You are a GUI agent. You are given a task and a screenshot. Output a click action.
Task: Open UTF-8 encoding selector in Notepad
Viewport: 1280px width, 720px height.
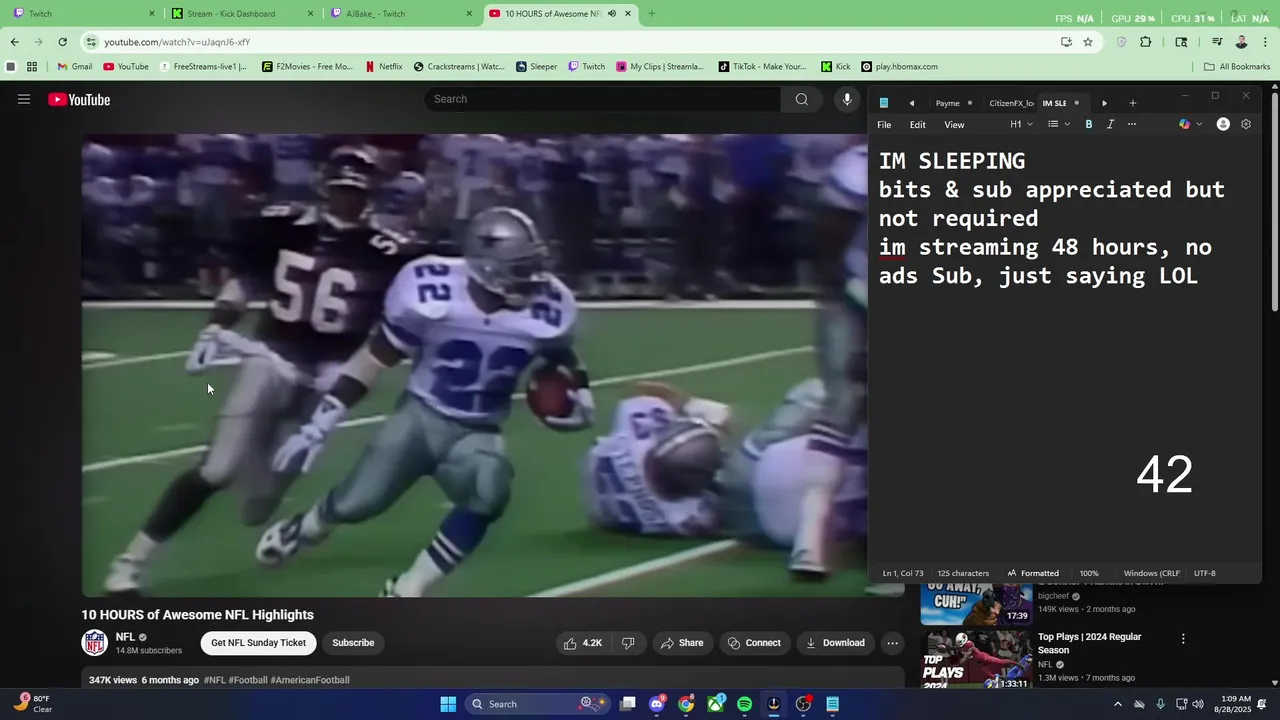click(1205, 573)
